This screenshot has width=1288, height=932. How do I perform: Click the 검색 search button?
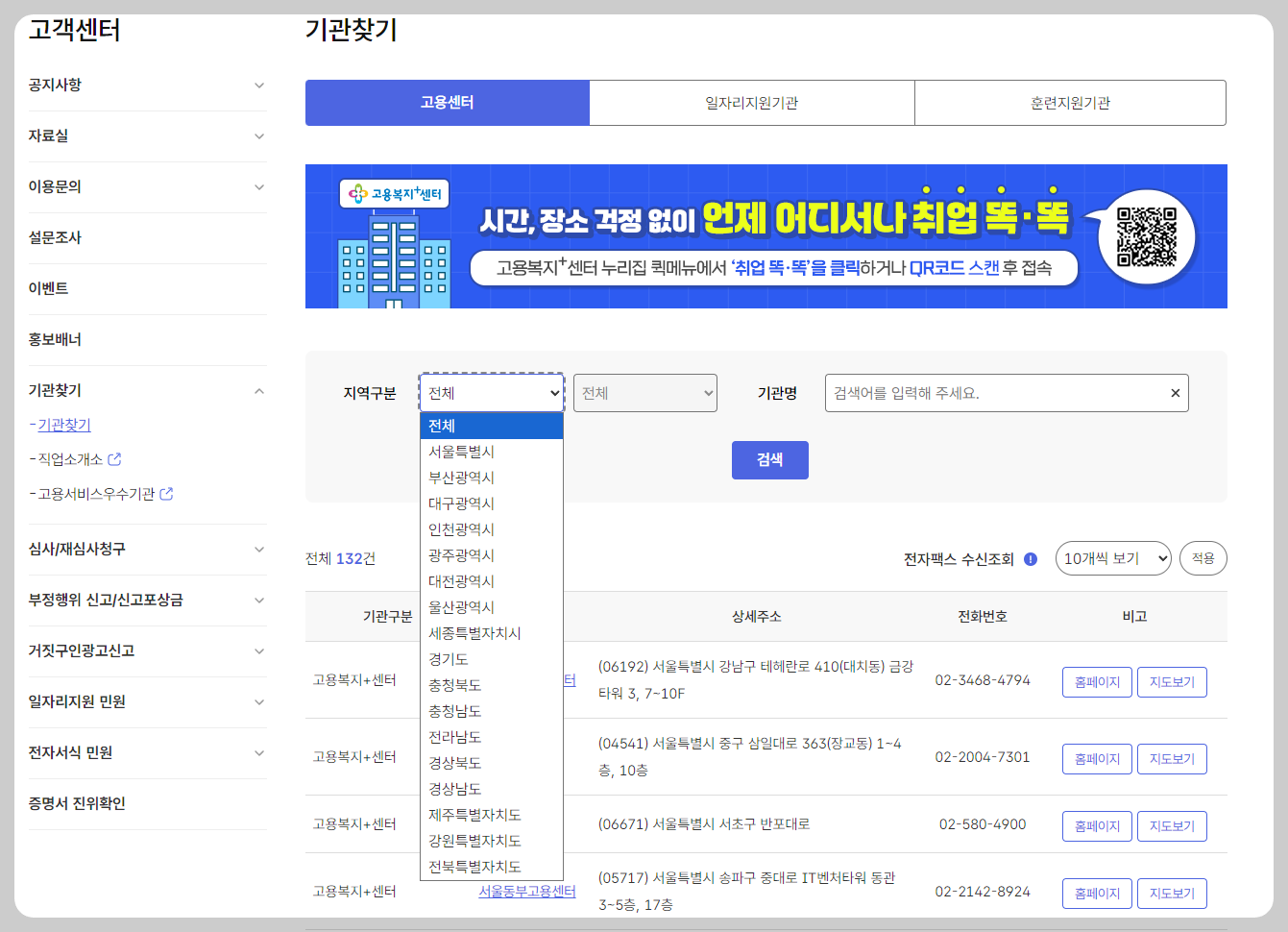pyautogui.click(x=769, y=459)
